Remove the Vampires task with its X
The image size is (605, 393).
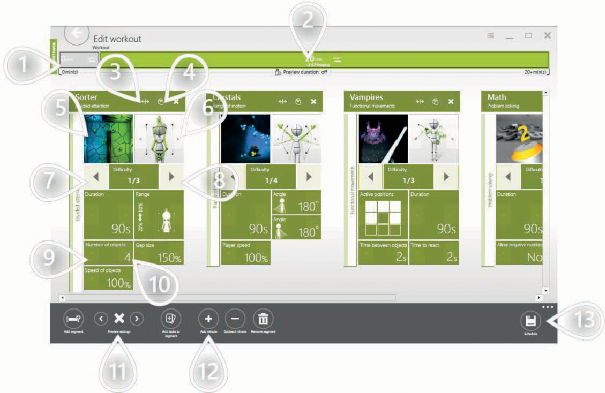(x=451, y=101)
